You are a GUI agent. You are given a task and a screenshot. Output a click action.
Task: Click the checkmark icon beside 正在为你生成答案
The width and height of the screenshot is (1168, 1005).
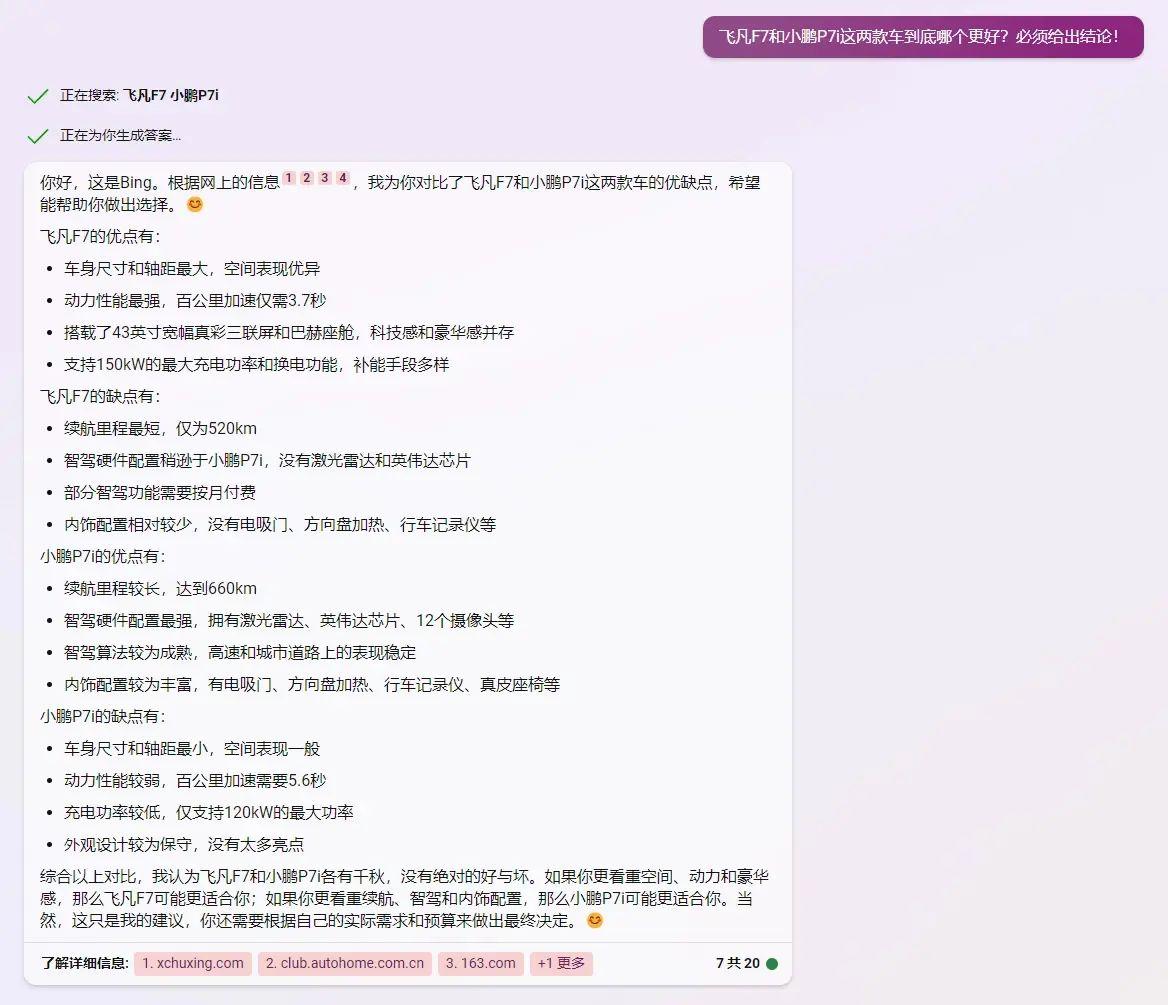pos(38,136)
